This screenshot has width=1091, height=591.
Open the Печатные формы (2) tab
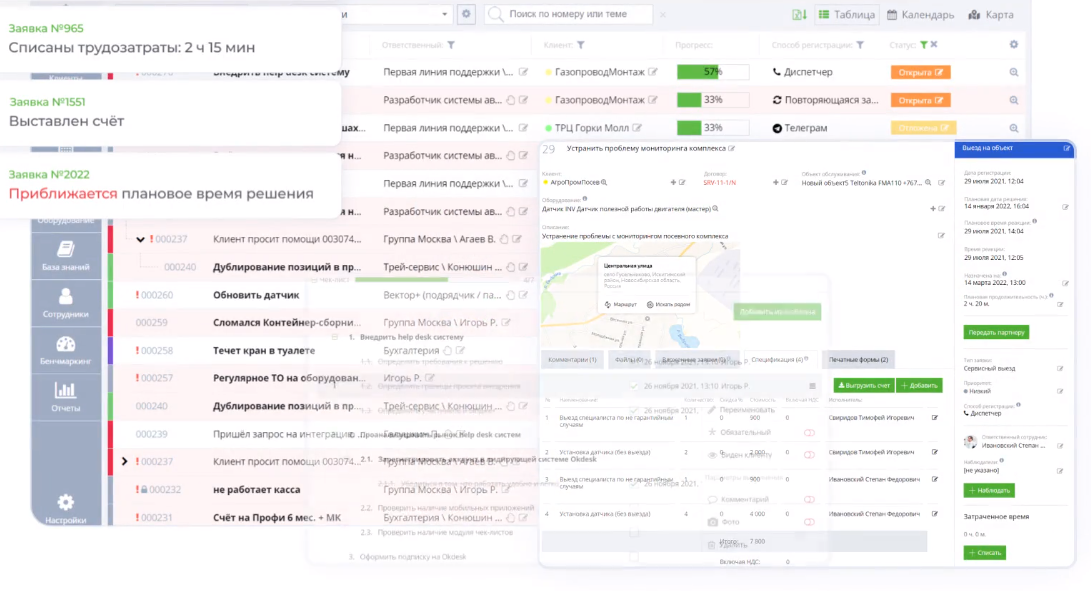(x=859, y=360)
